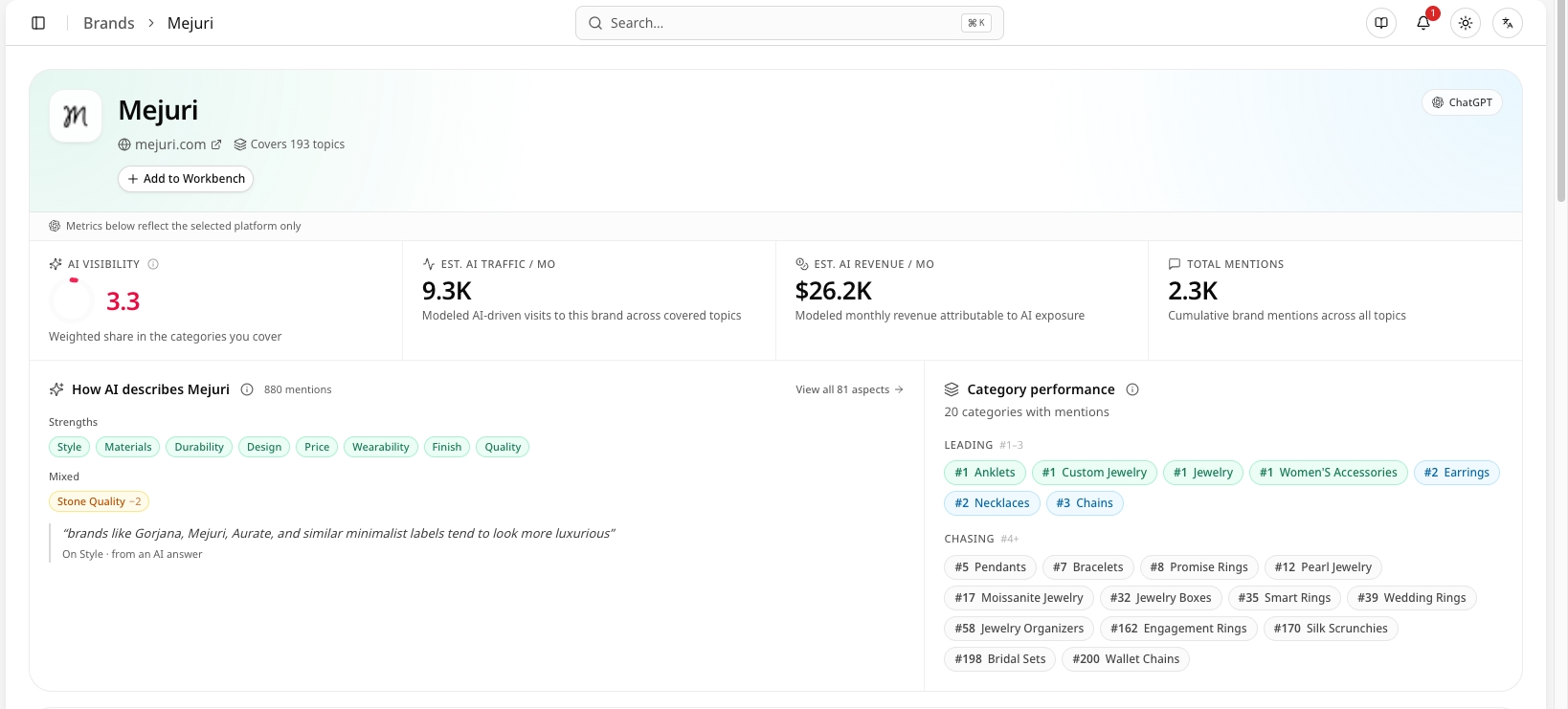Open the #170 Silk Scrunchies category
The image size is (1568, 709).
coord(1331,629)
